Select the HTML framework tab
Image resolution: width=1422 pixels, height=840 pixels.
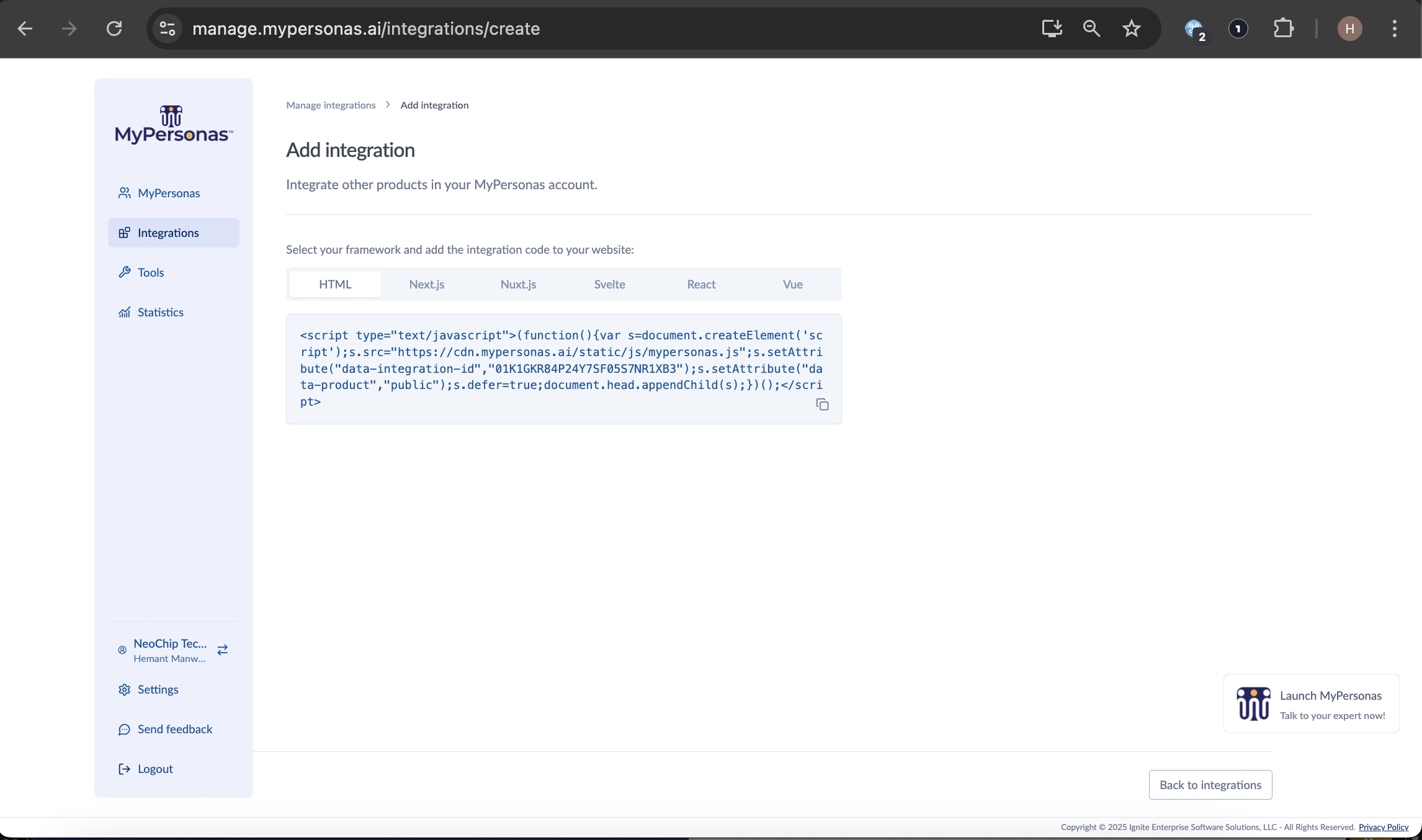[x=335, y=284]
